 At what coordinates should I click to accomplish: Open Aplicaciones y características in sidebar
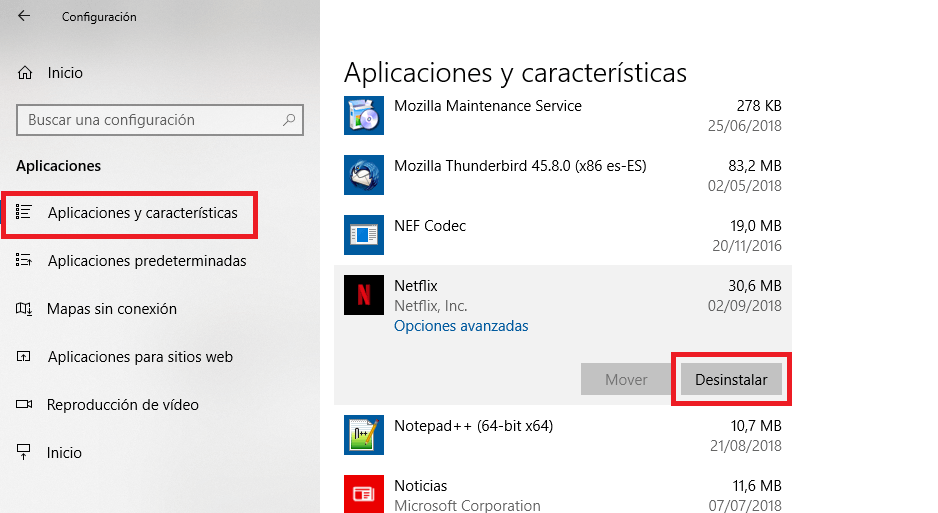point(142,213)
